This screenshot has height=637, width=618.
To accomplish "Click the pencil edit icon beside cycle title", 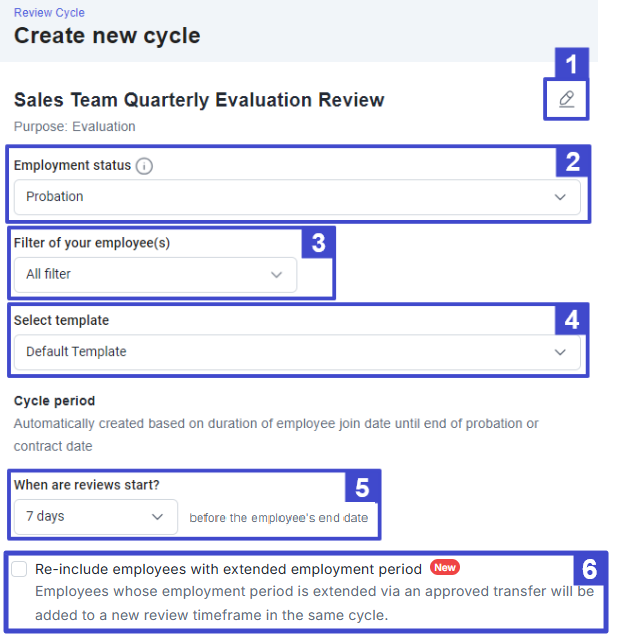I will [566, 99].
